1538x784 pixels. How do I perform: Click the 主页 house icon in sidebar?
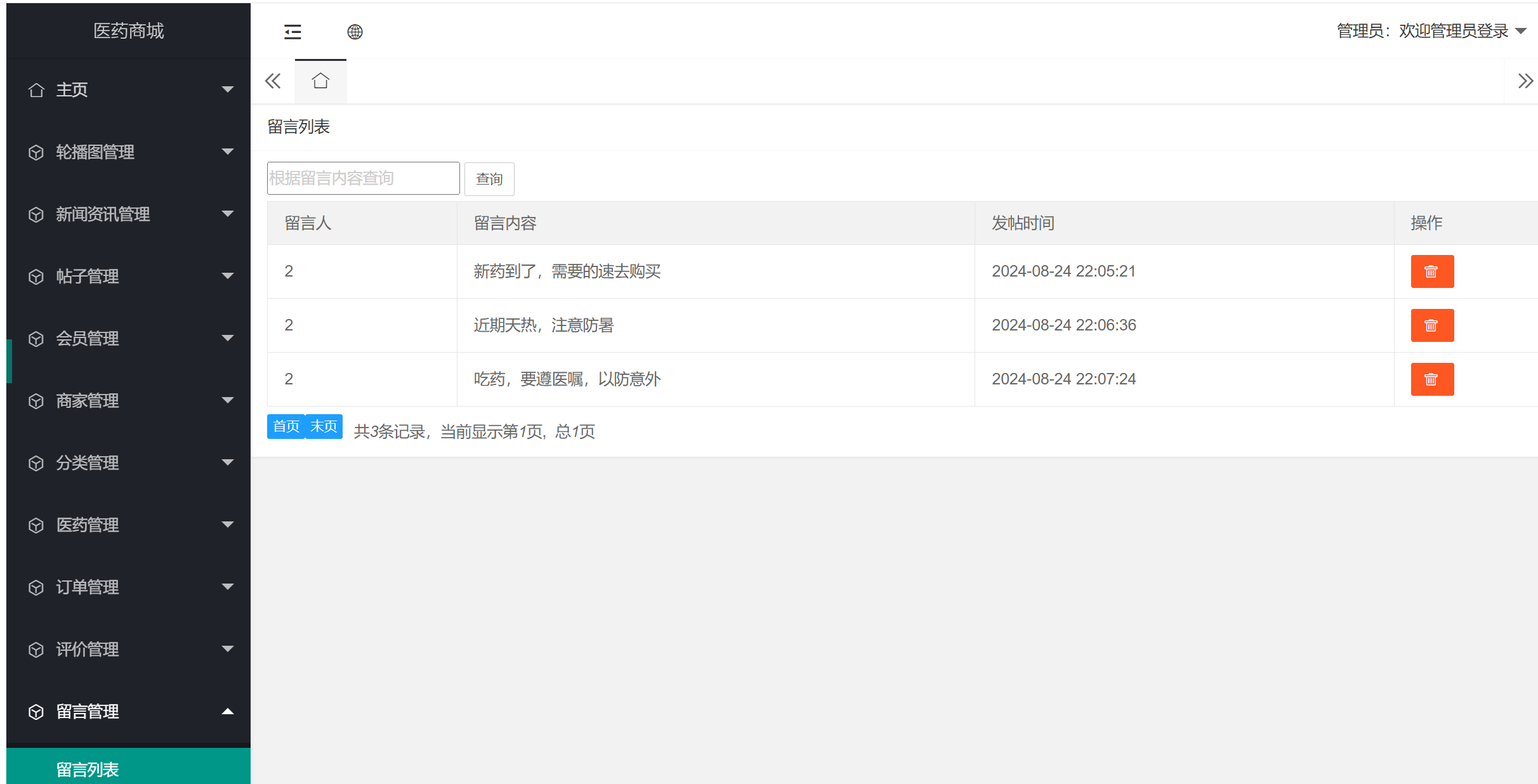tap(36, 89)
